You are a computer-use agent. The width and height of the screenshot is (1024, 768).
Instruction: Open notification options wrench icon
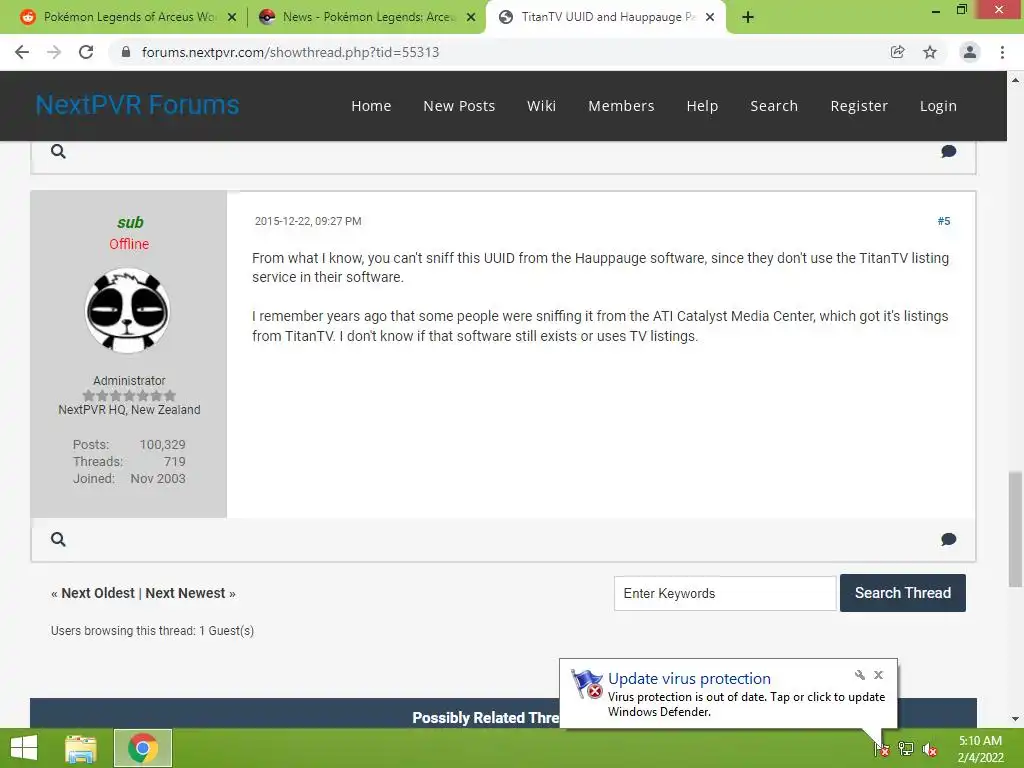point(859,675)
